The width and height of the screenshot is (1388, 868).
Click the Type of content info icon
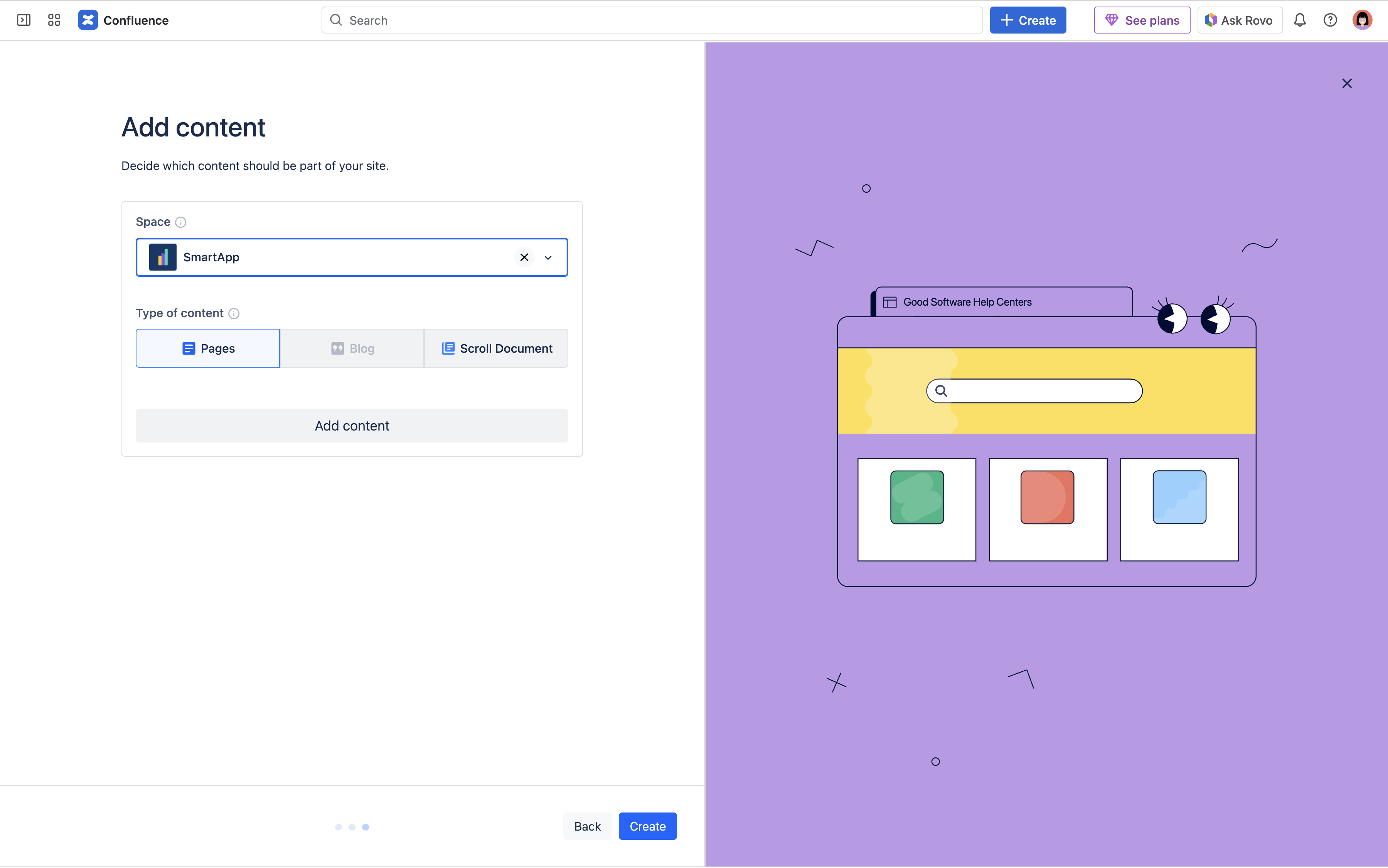(234, 313)
